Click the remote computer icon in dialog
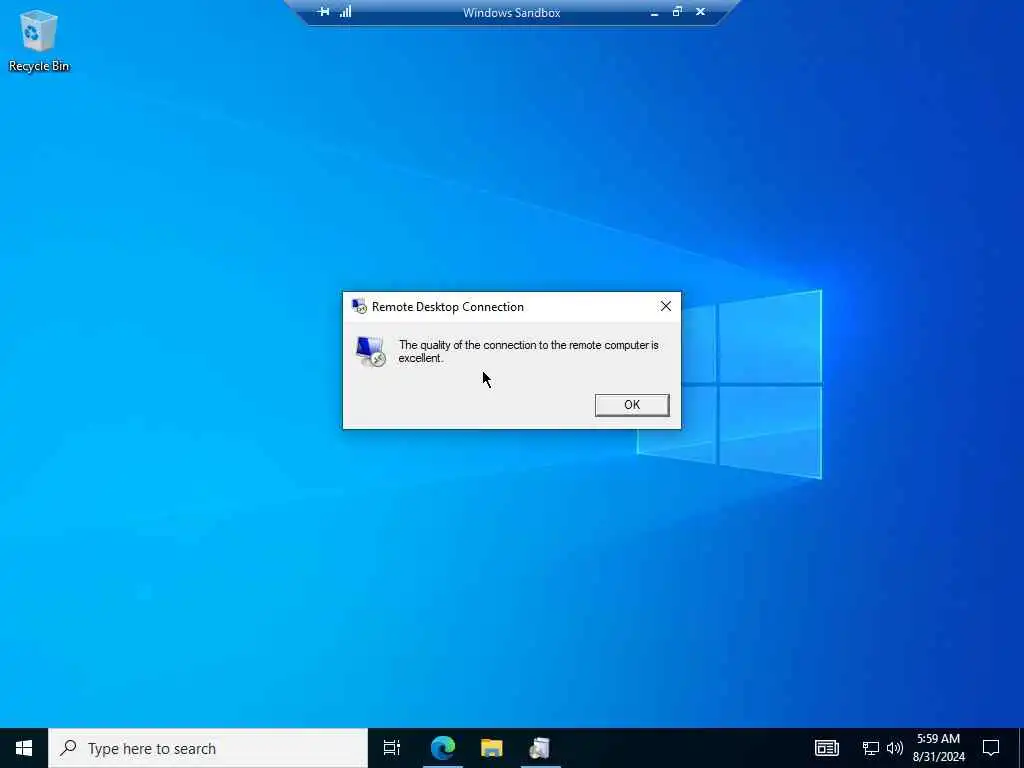The height and width of the screenshot is (768, 1024). point(370,351)
